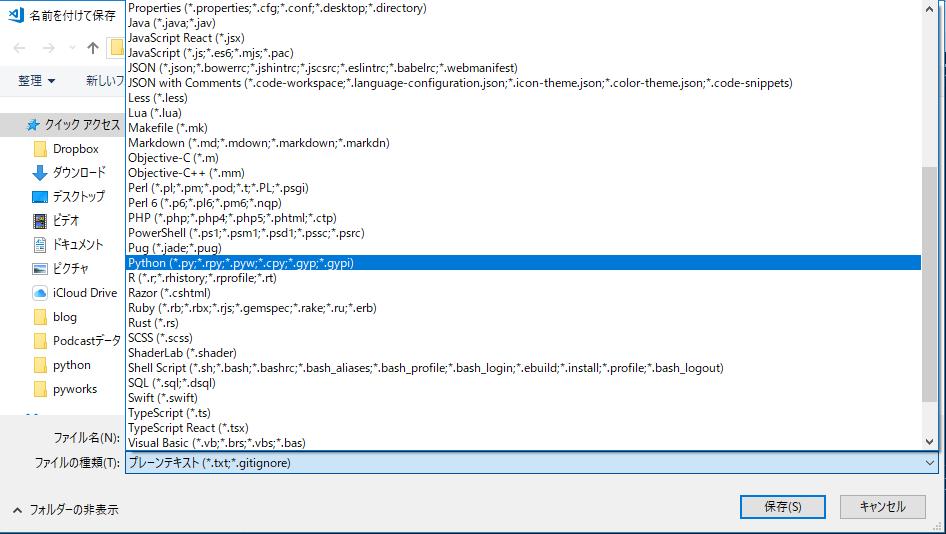Image resolution: width=946 pixels, height=534 pixels.
Task: Click the python folder icon
Action: [x=40, y=366]
